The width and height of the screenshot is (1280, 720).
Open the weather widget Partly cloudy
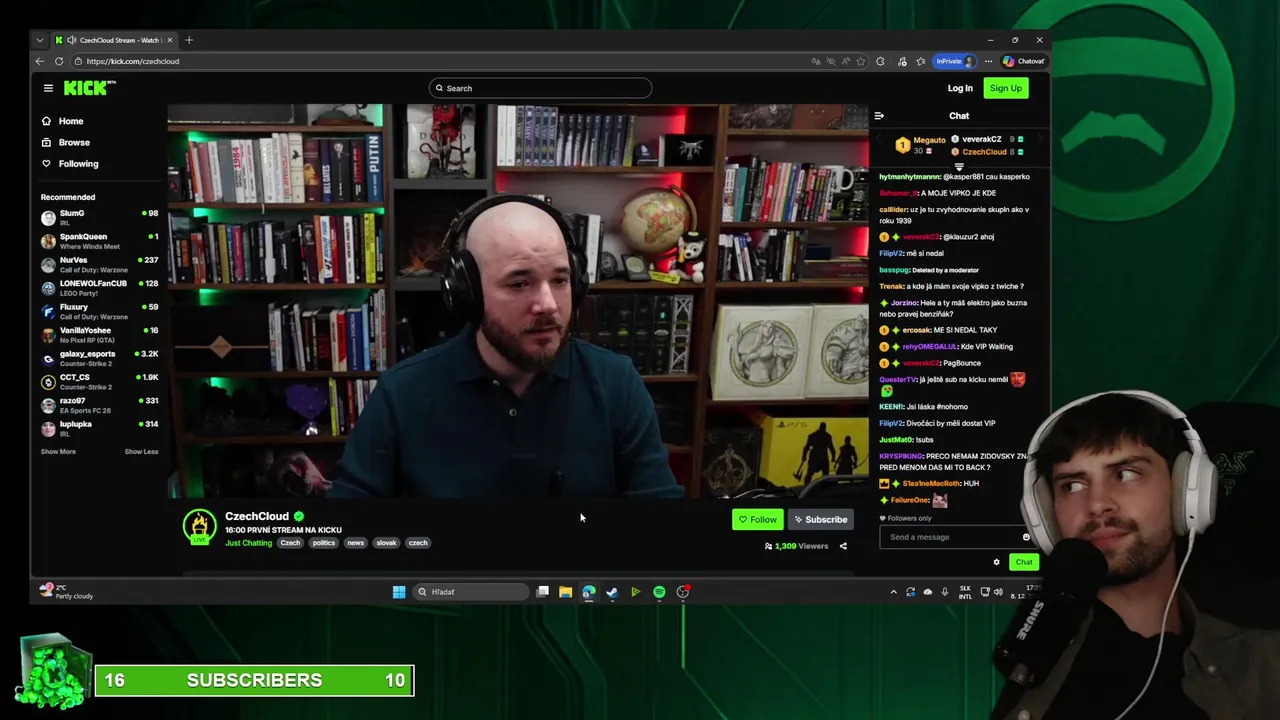68,591
